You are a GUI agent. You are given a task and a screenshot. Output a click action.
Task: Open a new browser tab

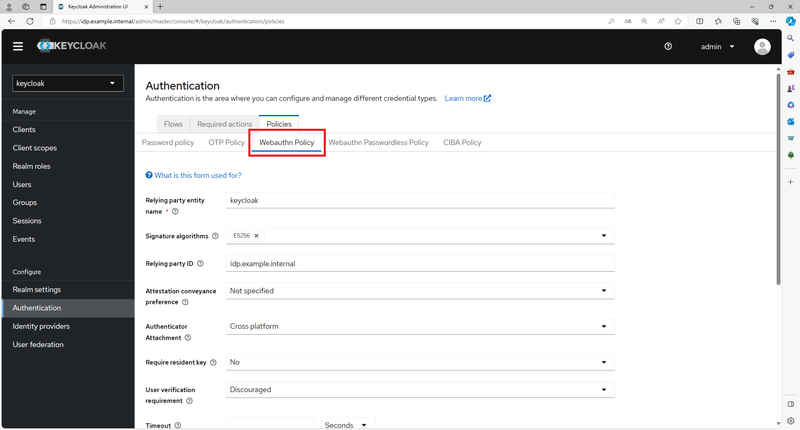pyautogui.click(x=160, y=7)
